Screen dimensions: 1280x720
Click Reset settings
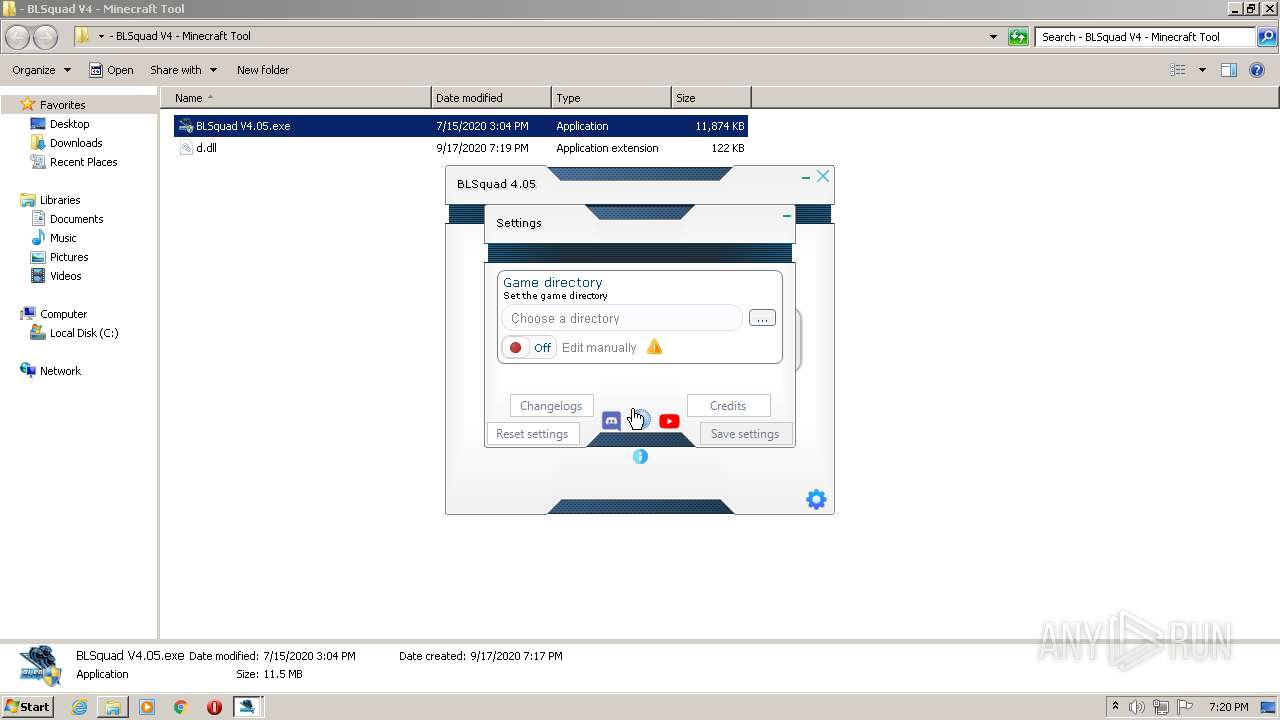coord(532,434)
